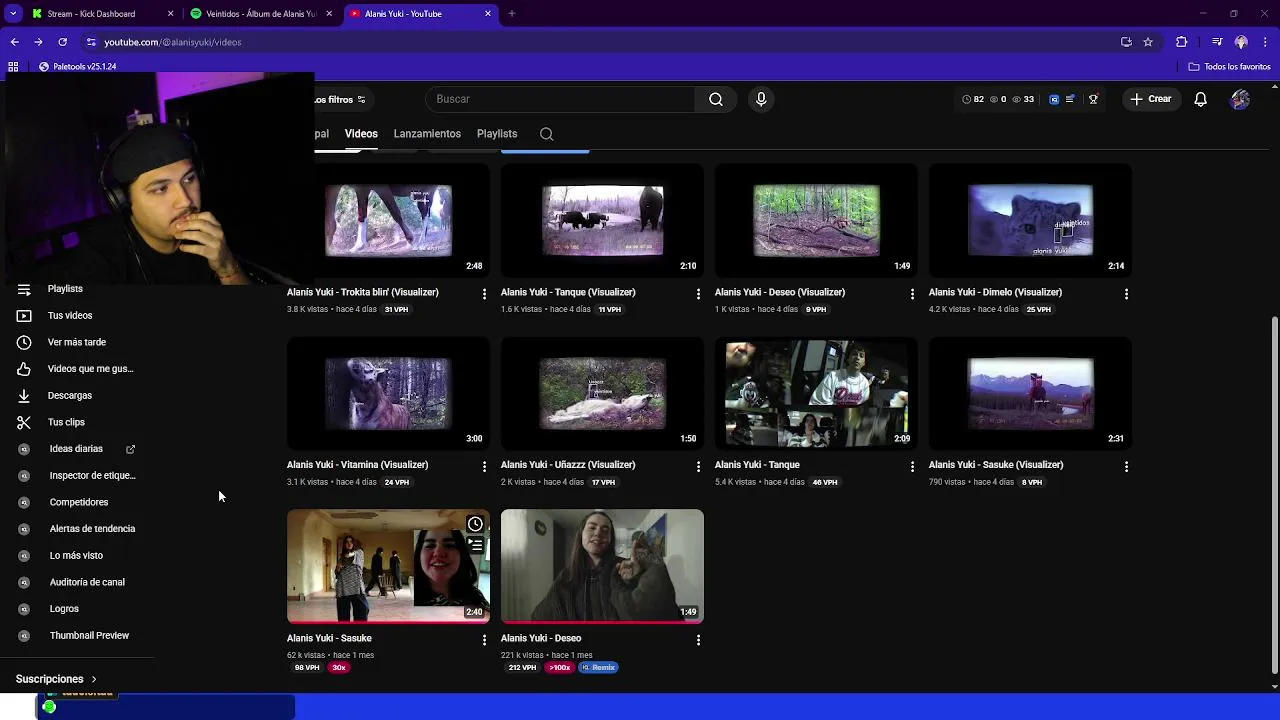
Task: Click the trophy icon in the extension stats bar
Action: 1093,99
